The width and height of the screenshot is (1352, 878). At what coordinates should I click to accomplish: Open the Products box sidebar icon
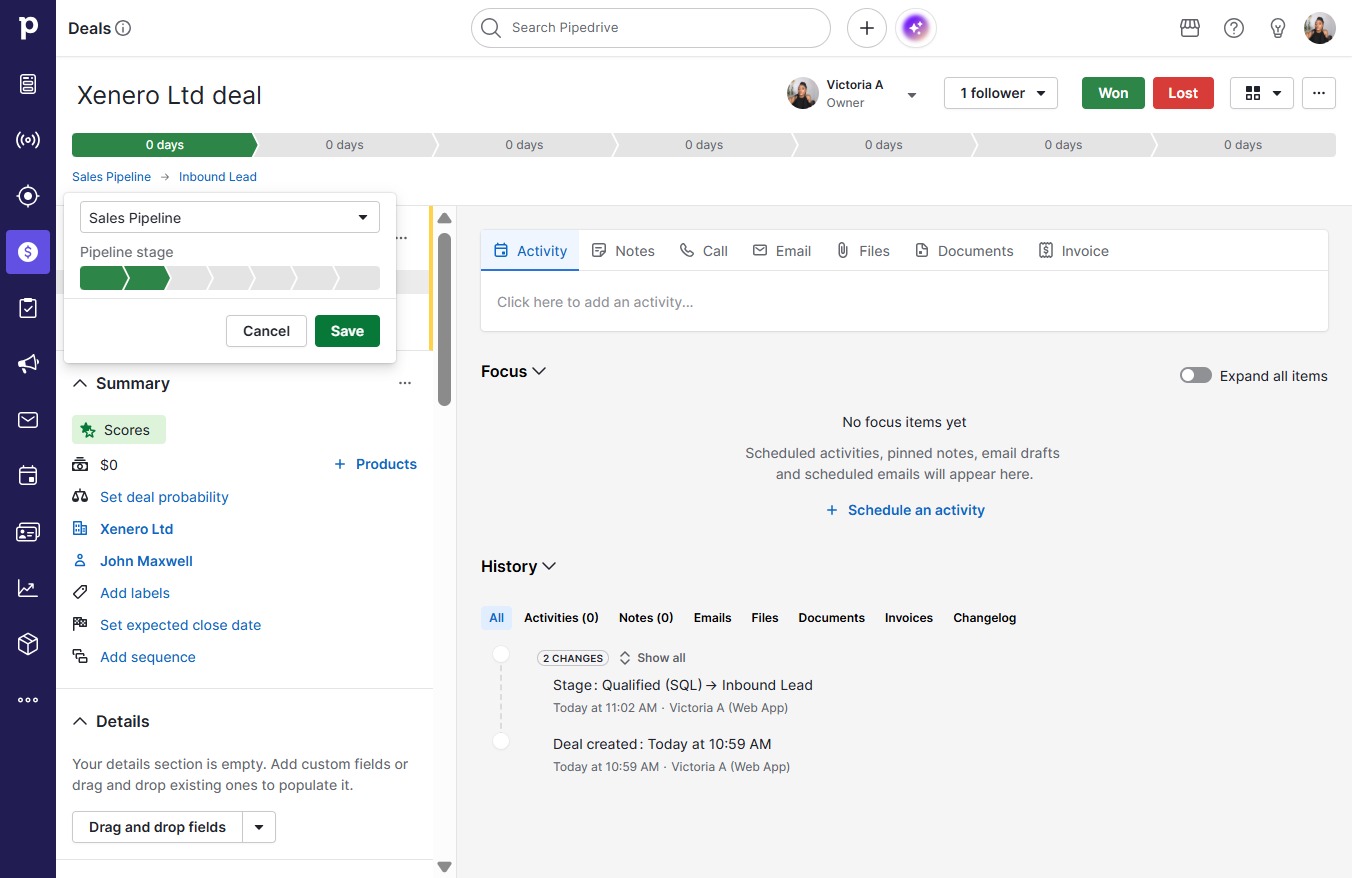28,644
